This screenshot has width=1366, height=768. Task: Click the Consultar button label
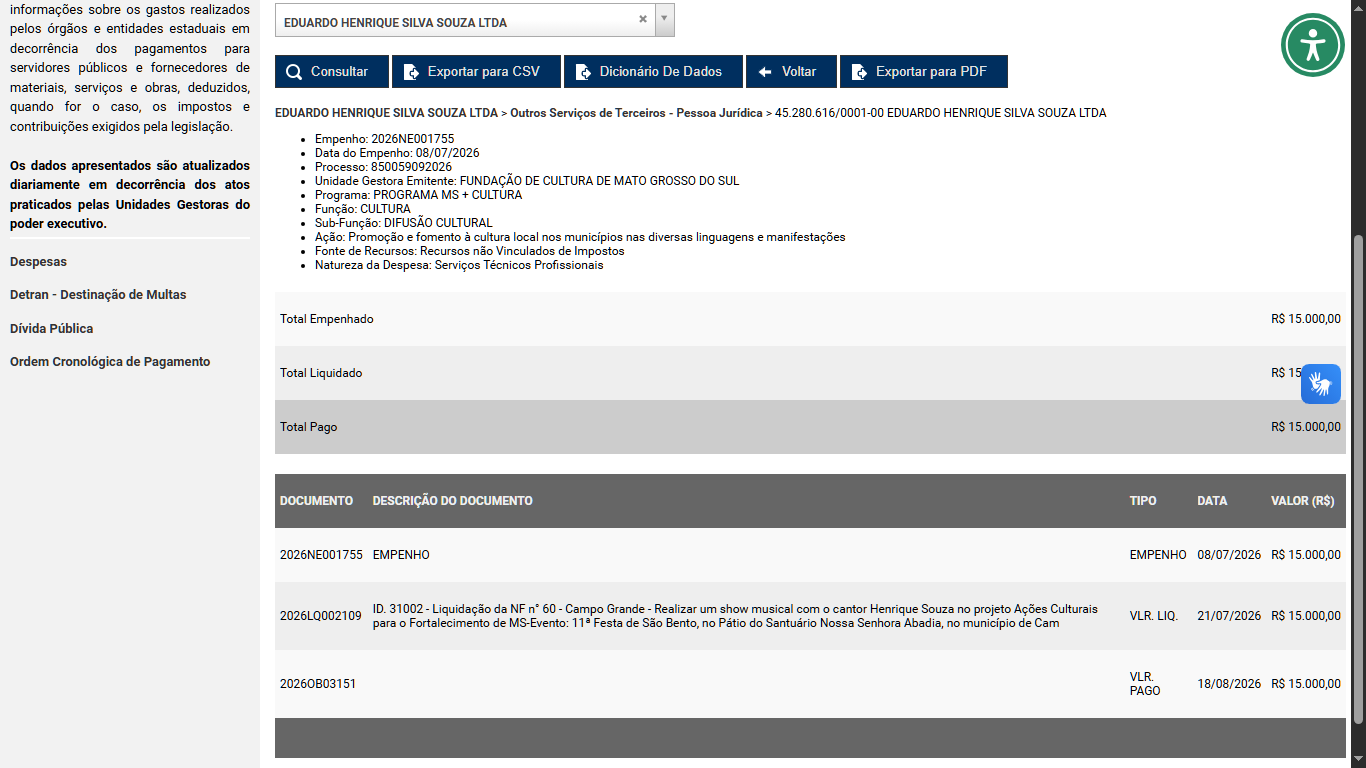point(339,72)
